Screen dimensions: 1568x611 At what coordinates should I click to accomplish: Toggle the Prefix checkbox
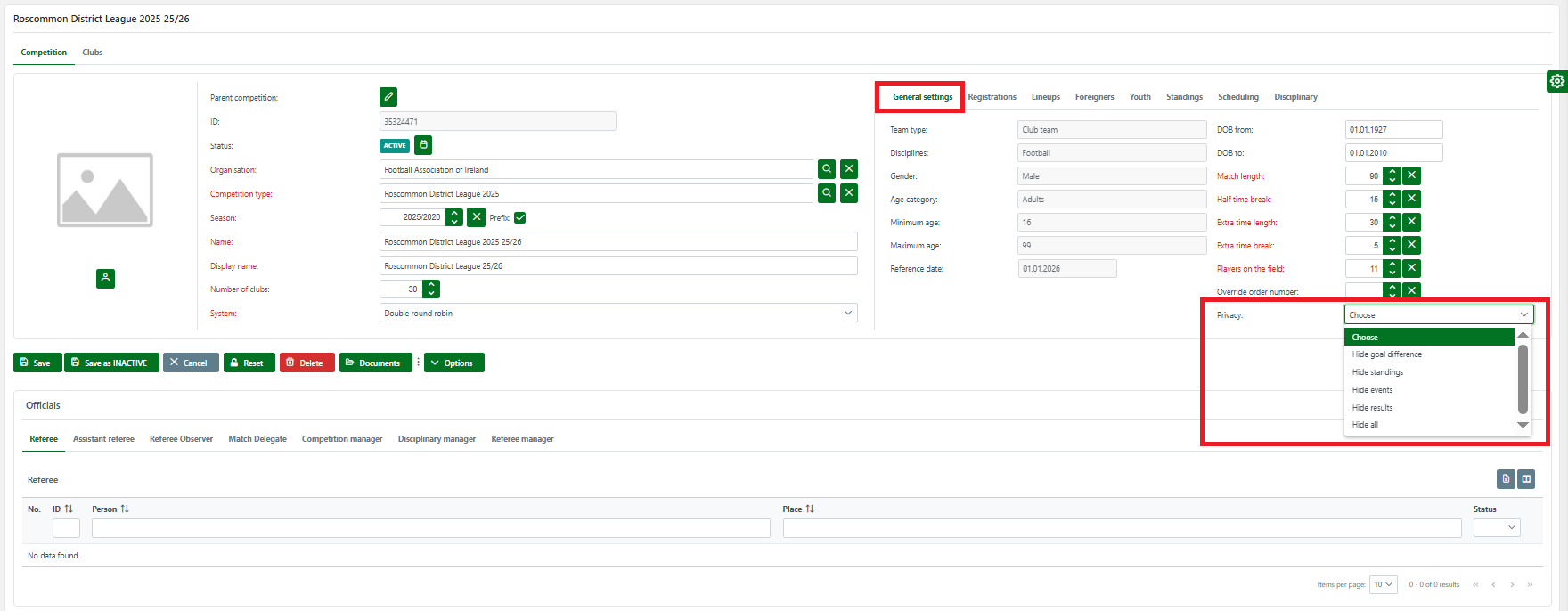click(520, 218)
